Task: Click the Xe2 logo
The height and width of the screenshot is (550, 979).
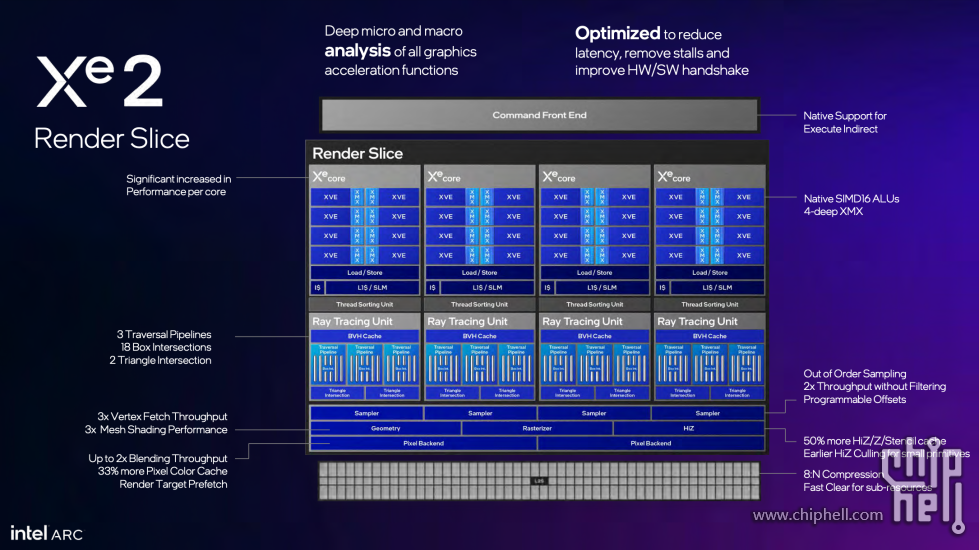Action: [100, 81]
